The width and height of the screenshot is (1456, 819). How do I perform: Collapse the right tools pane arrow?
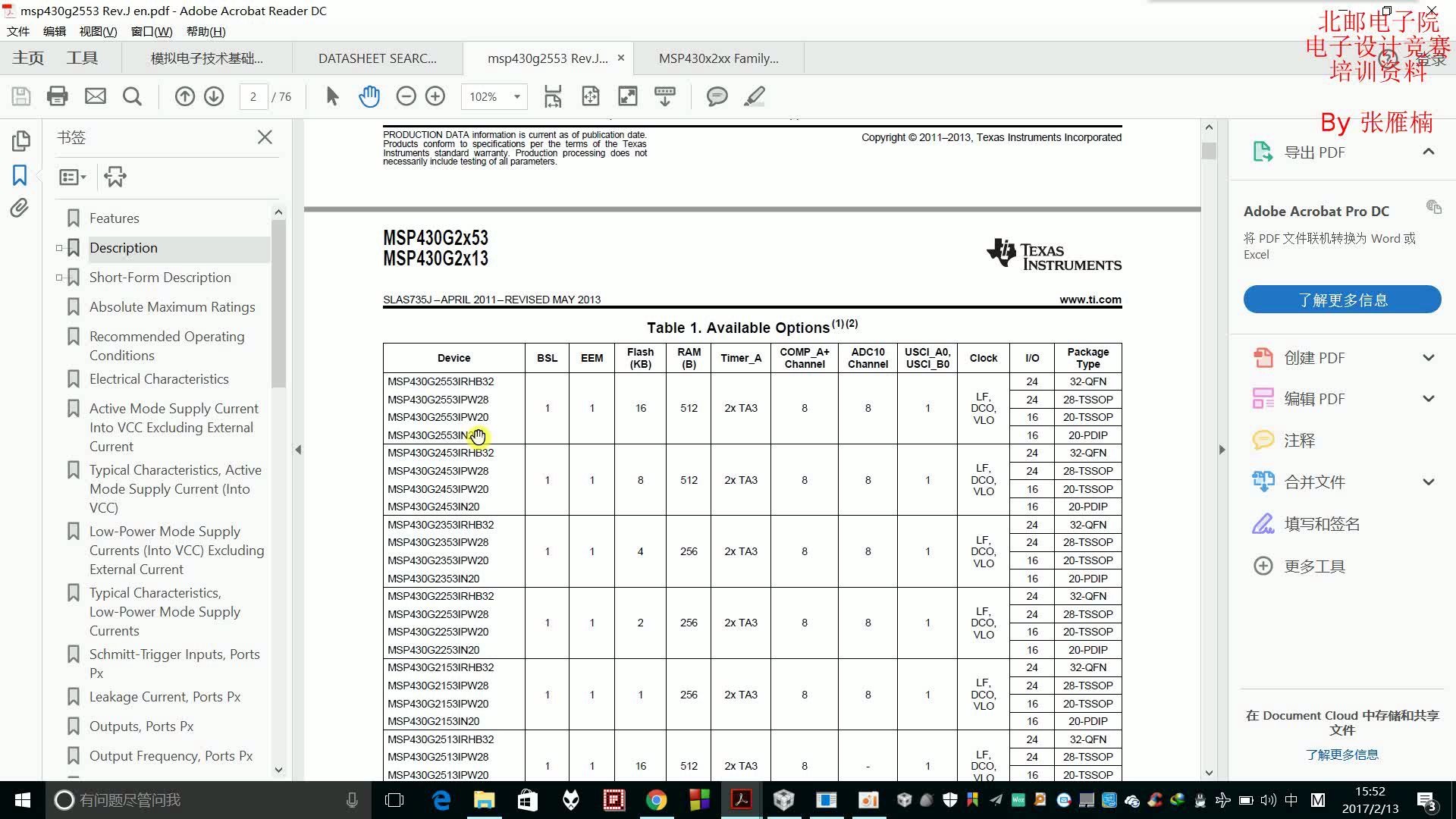coord(1222,450)
